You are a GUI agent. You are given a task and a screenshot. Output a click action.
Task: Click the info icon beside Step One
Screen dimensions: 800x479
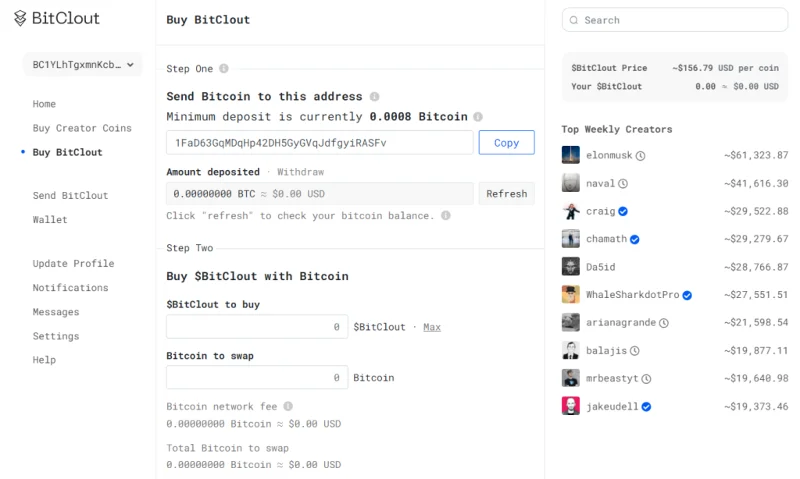tap(224, 68)
